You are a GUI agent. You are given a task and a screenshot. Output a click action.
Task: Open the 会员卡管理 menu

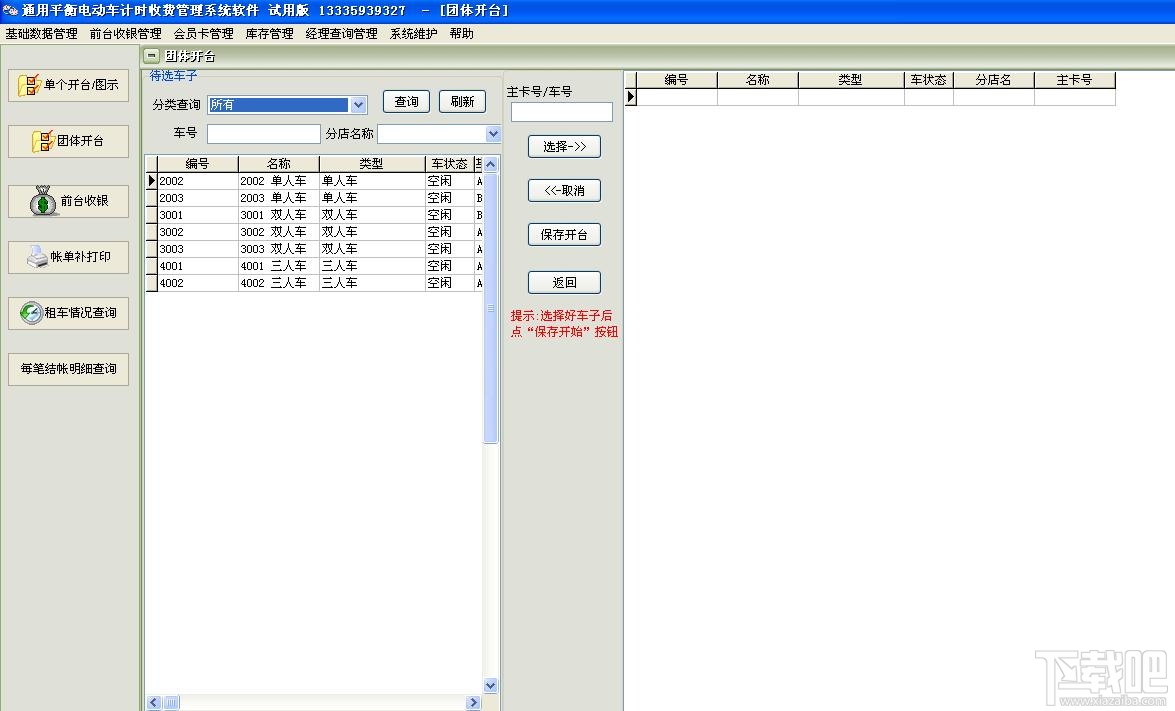point(204,34)
